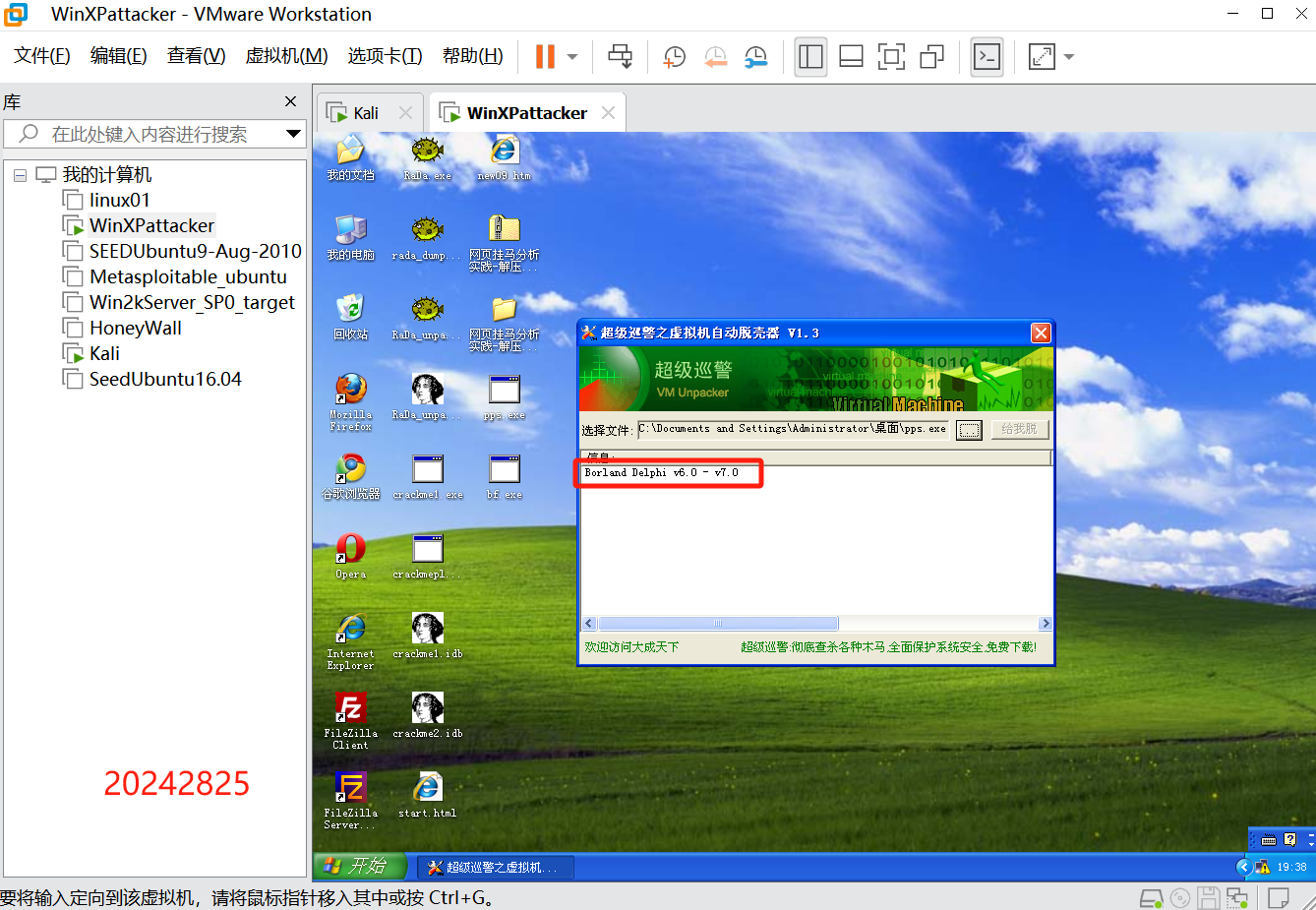
Task: Click the file browse button in VM Unpacker
Action: 969,430
